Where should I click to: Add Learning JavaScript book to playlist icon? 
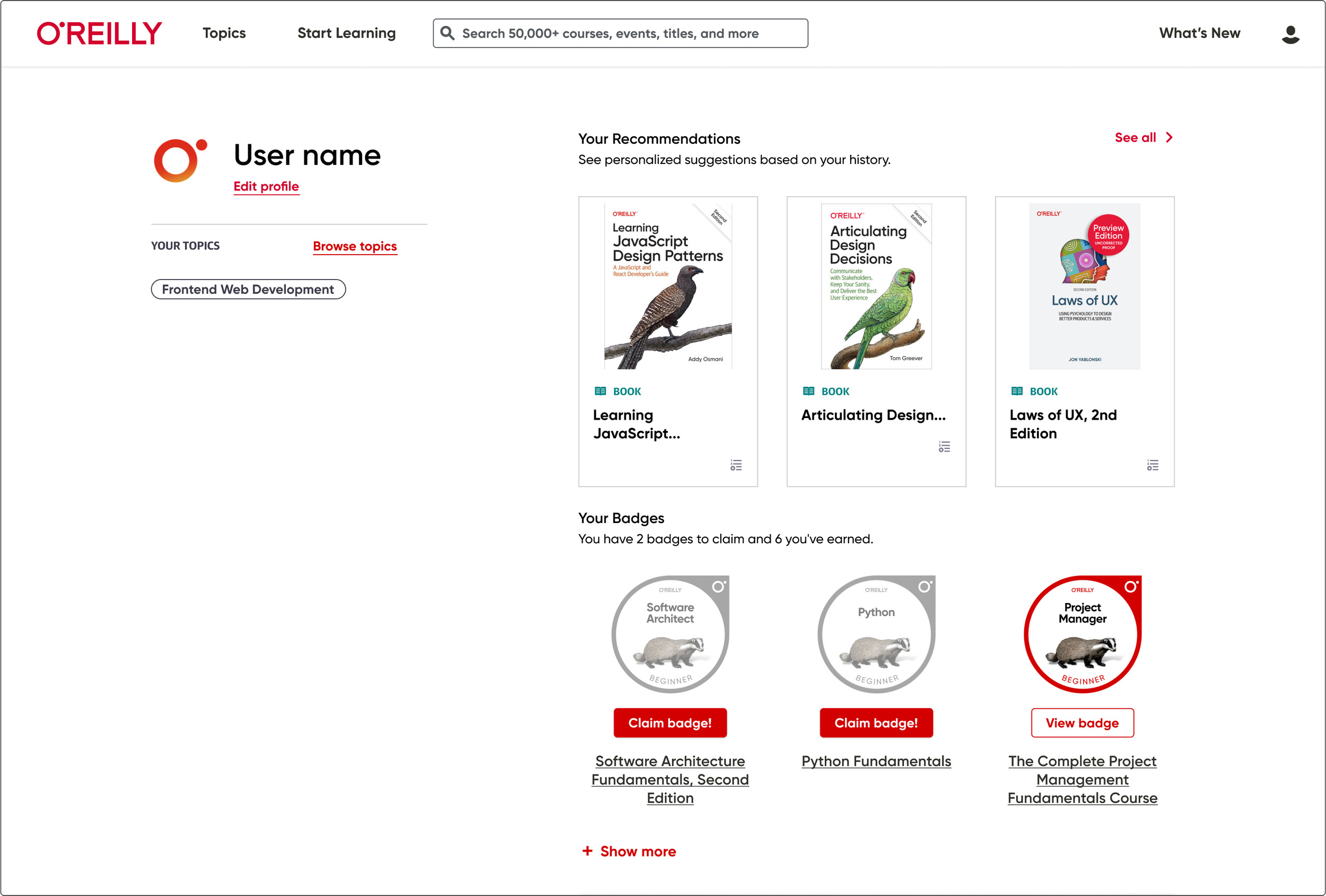tap(736, 465)
